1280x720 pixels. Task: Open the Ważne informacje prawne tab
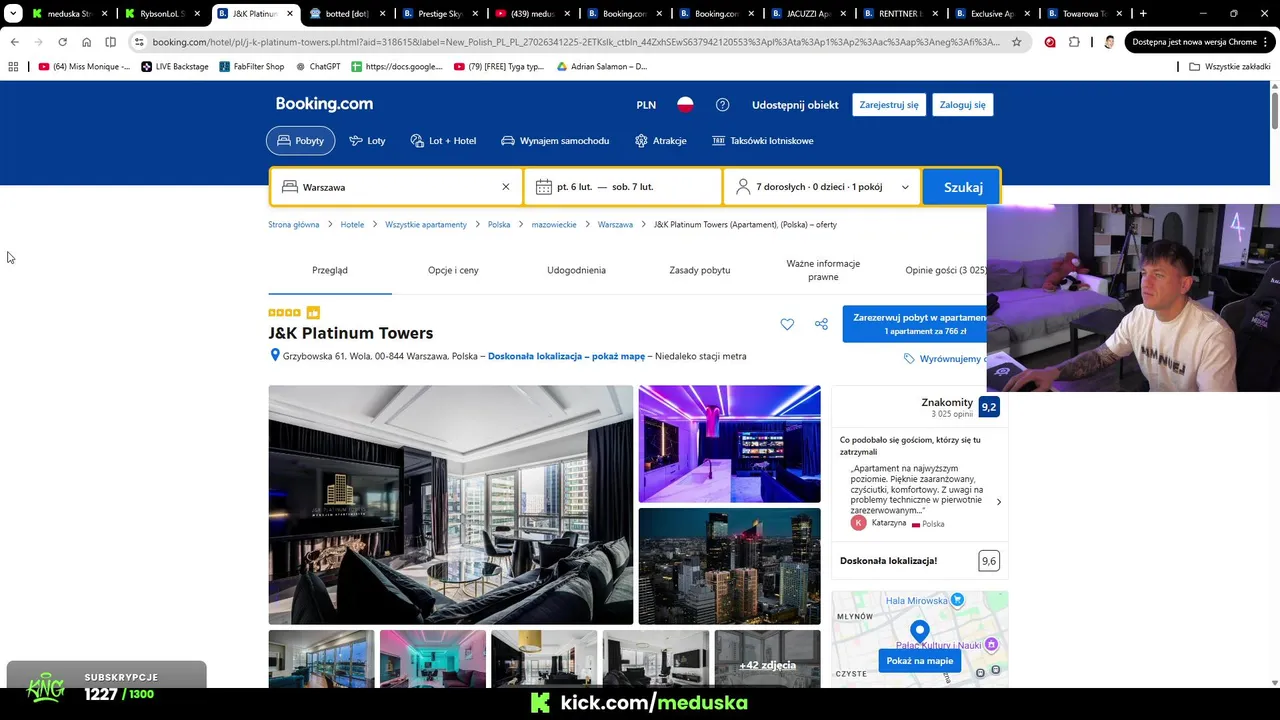coord(823,270)
